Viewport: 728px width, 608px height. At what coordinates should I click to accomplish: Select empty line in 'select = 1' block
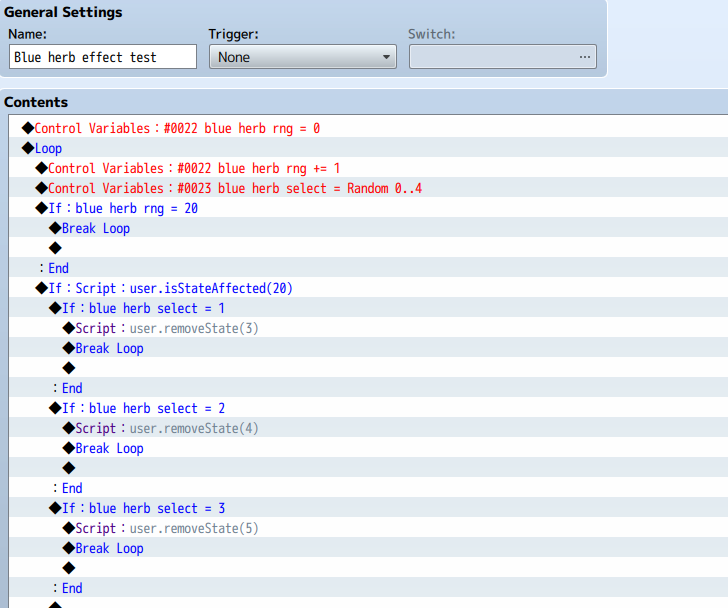(x=369, y=368)
